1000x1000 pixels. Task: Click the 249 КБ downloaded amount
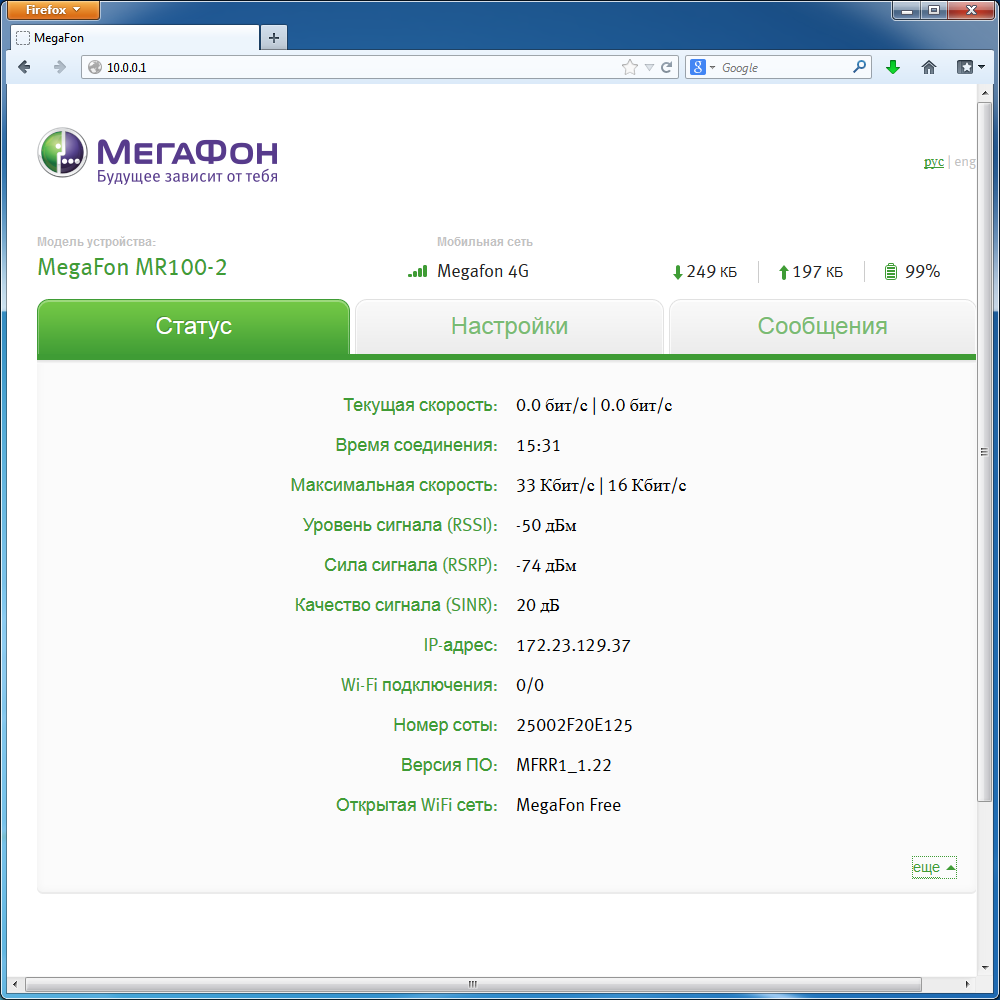pyautogui.click(x=712, y=272)
